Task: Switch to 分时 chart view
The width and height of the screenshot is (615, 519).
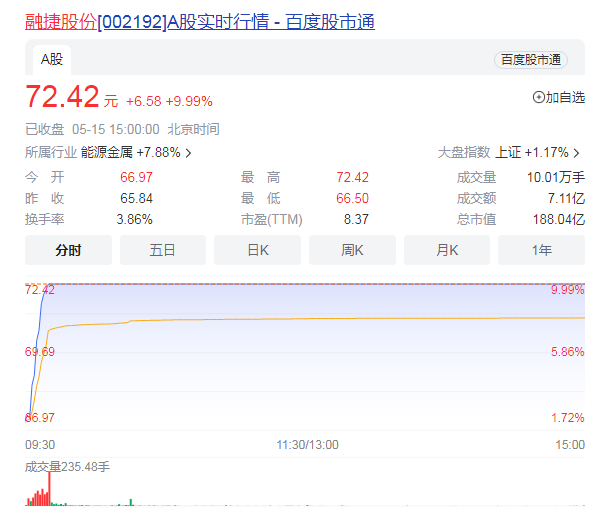Action: (68, 250)
